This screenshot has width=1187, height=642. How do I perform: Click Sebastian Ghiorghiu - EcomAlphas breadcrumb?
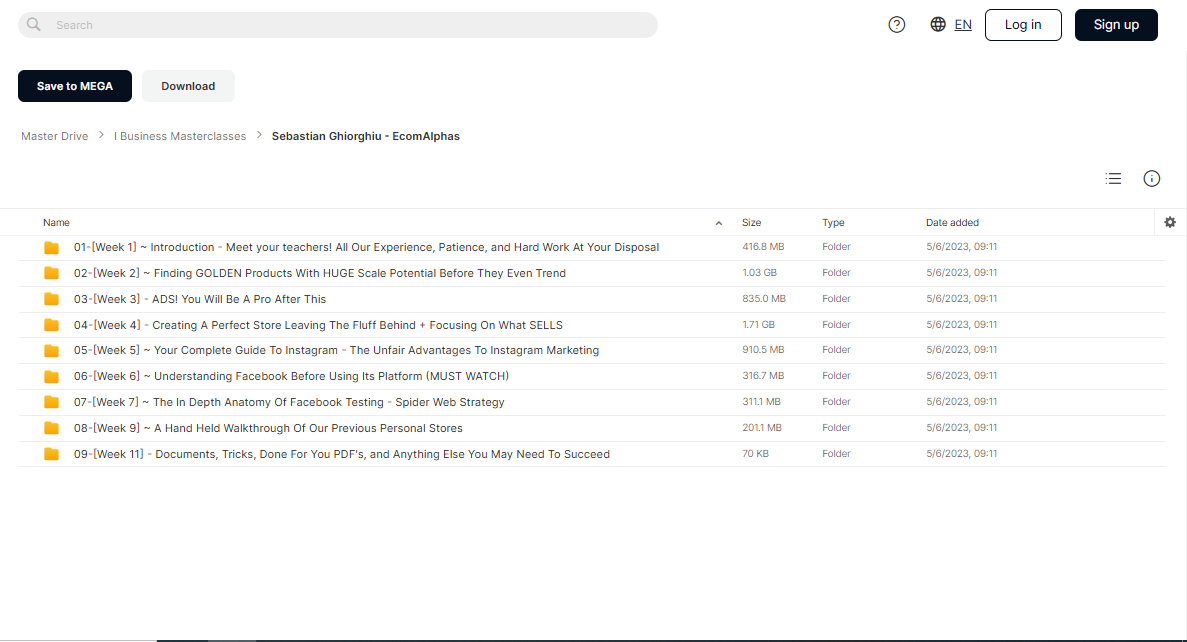pyautogui.click(x=366, y=136)
